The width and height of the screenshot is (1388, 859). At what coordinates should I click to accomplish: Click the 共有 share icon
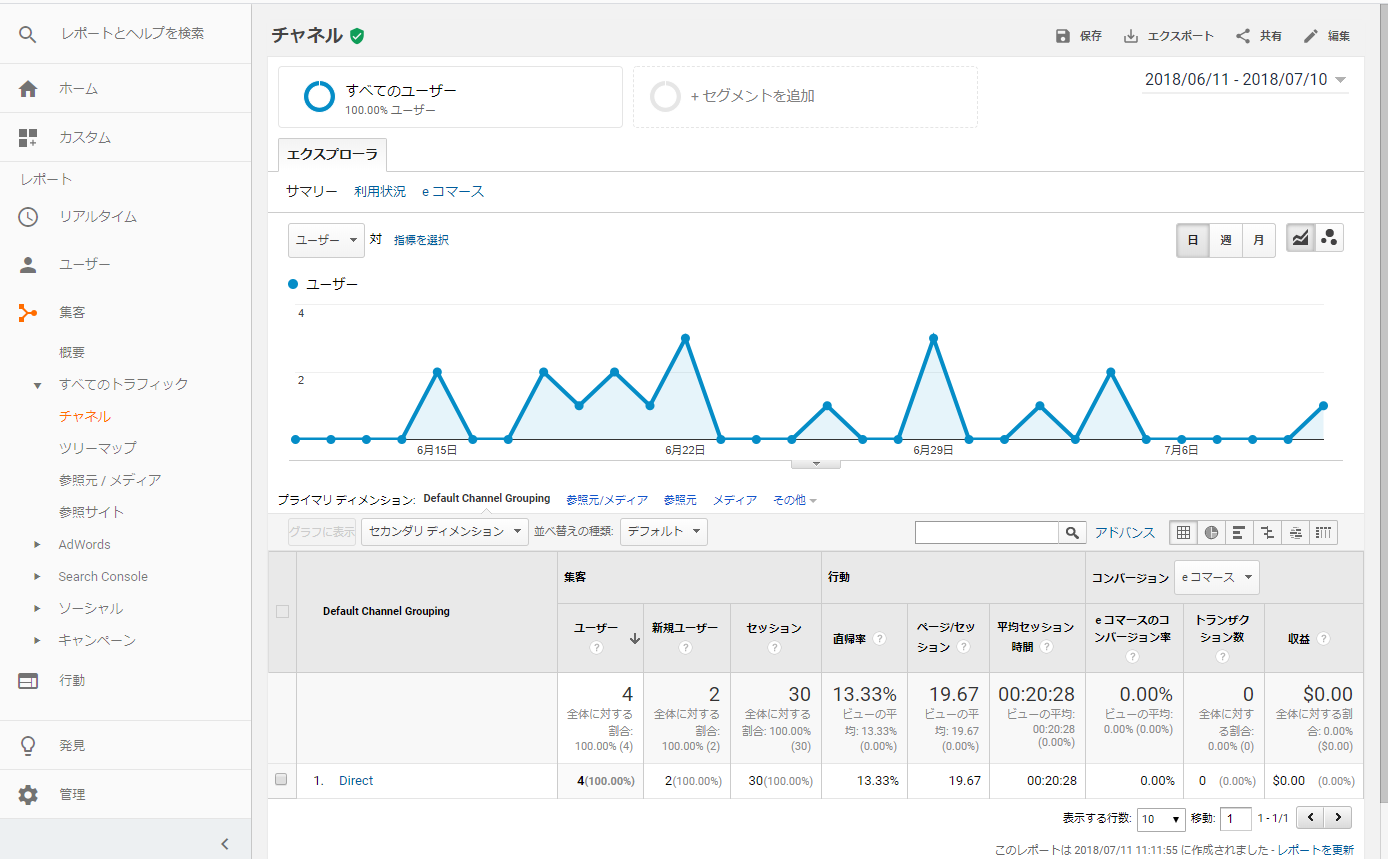click(x=1243, y=36)
